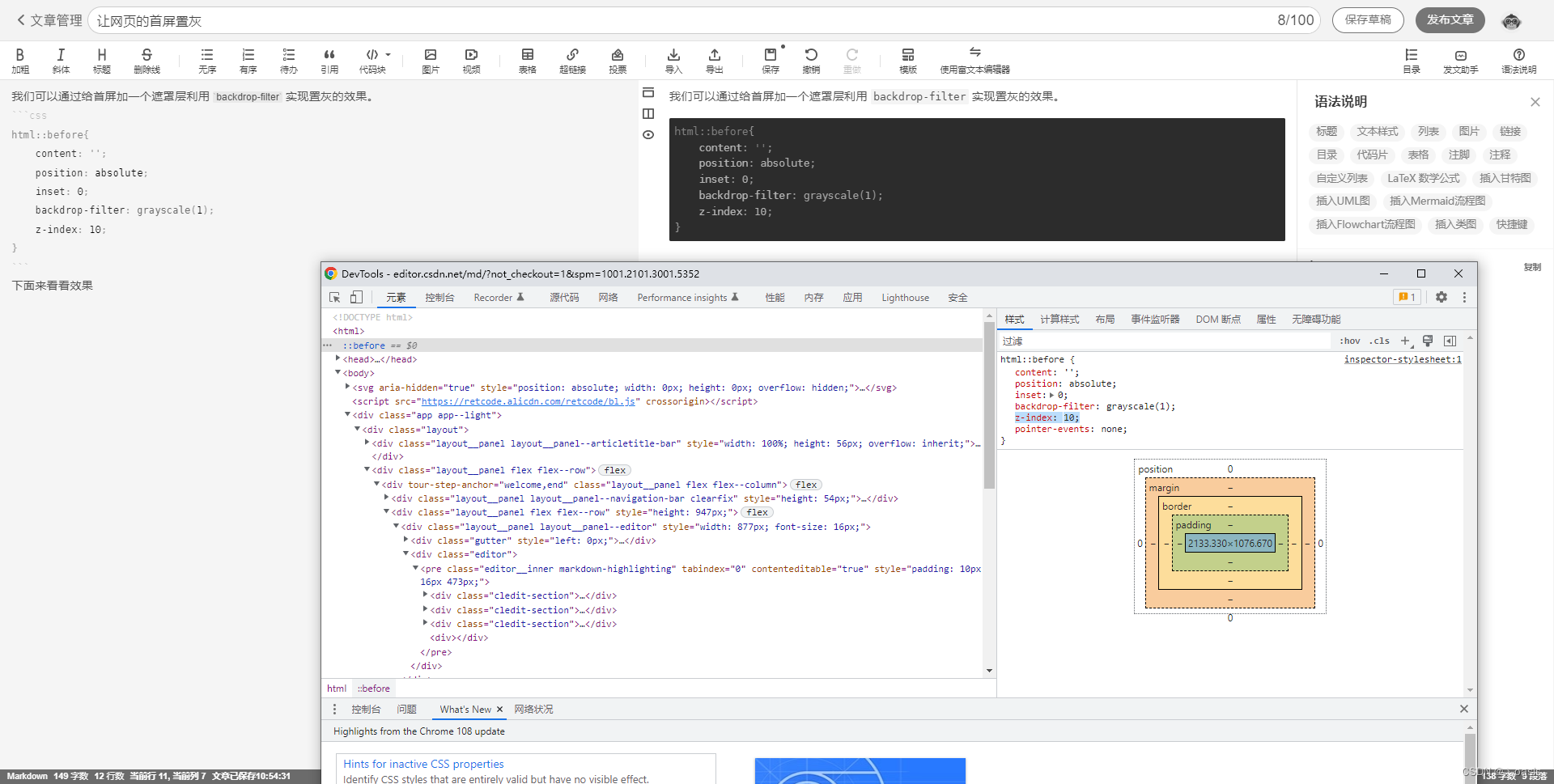Insert a poll (vote) widget

point(618,60)
